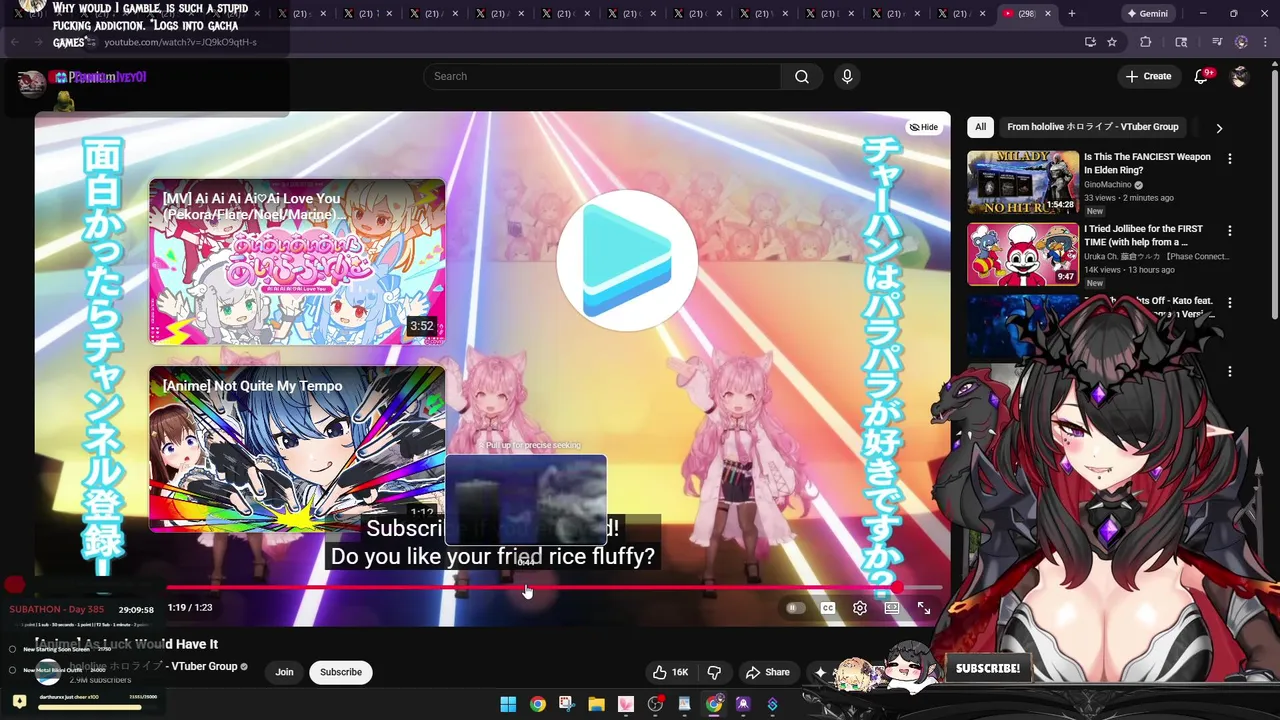The image size is (1280, 720).
Task: Open Chrome profile avatar in toolbar
Action: [x=1241, y=42]
